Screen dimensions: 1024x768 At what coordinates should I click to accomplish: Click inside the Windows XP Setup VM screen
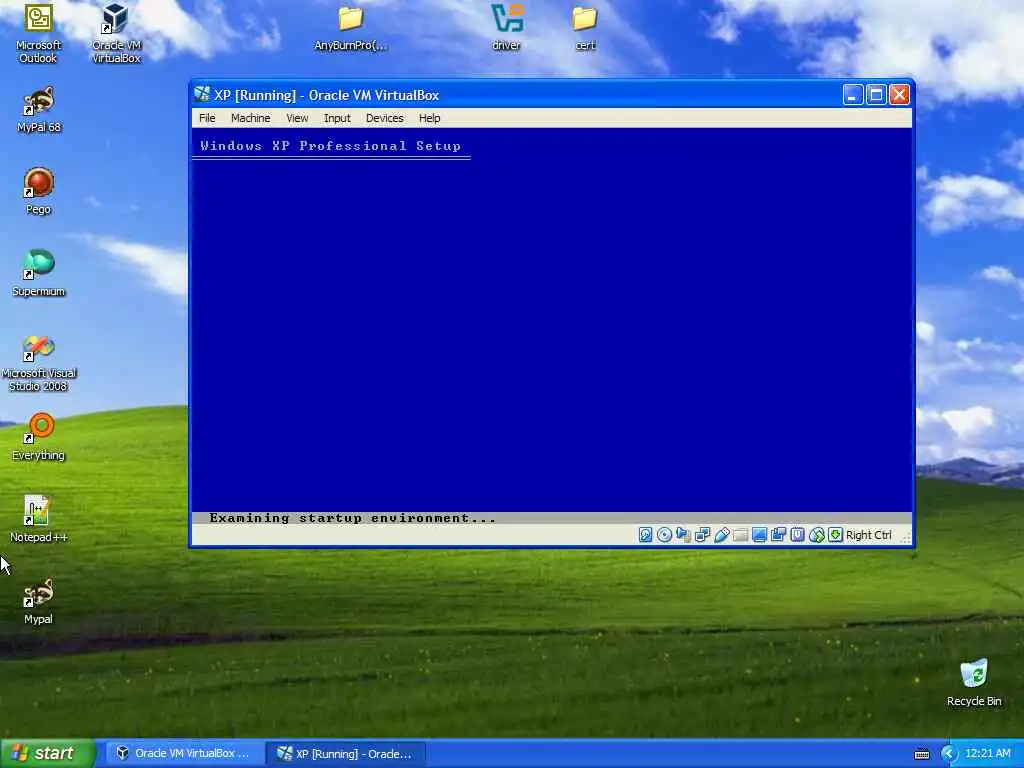click(552, 327)
